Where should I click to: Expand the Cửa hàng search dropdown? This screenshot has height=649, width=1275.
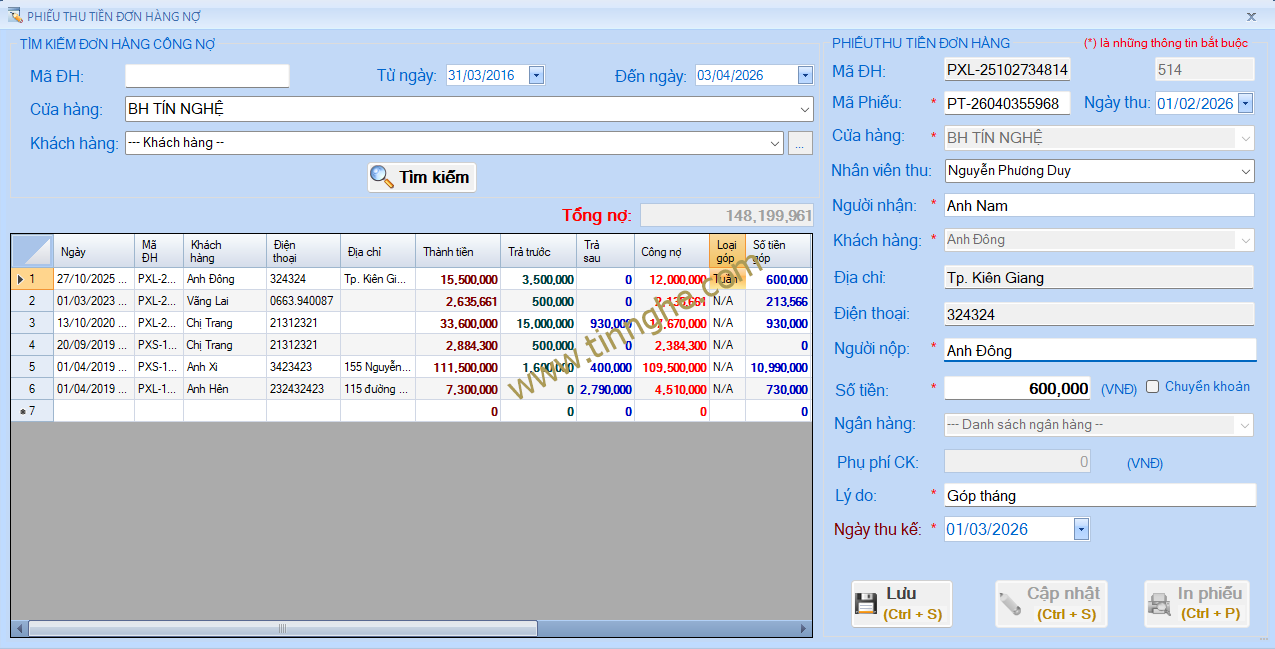tap(805, 109)
